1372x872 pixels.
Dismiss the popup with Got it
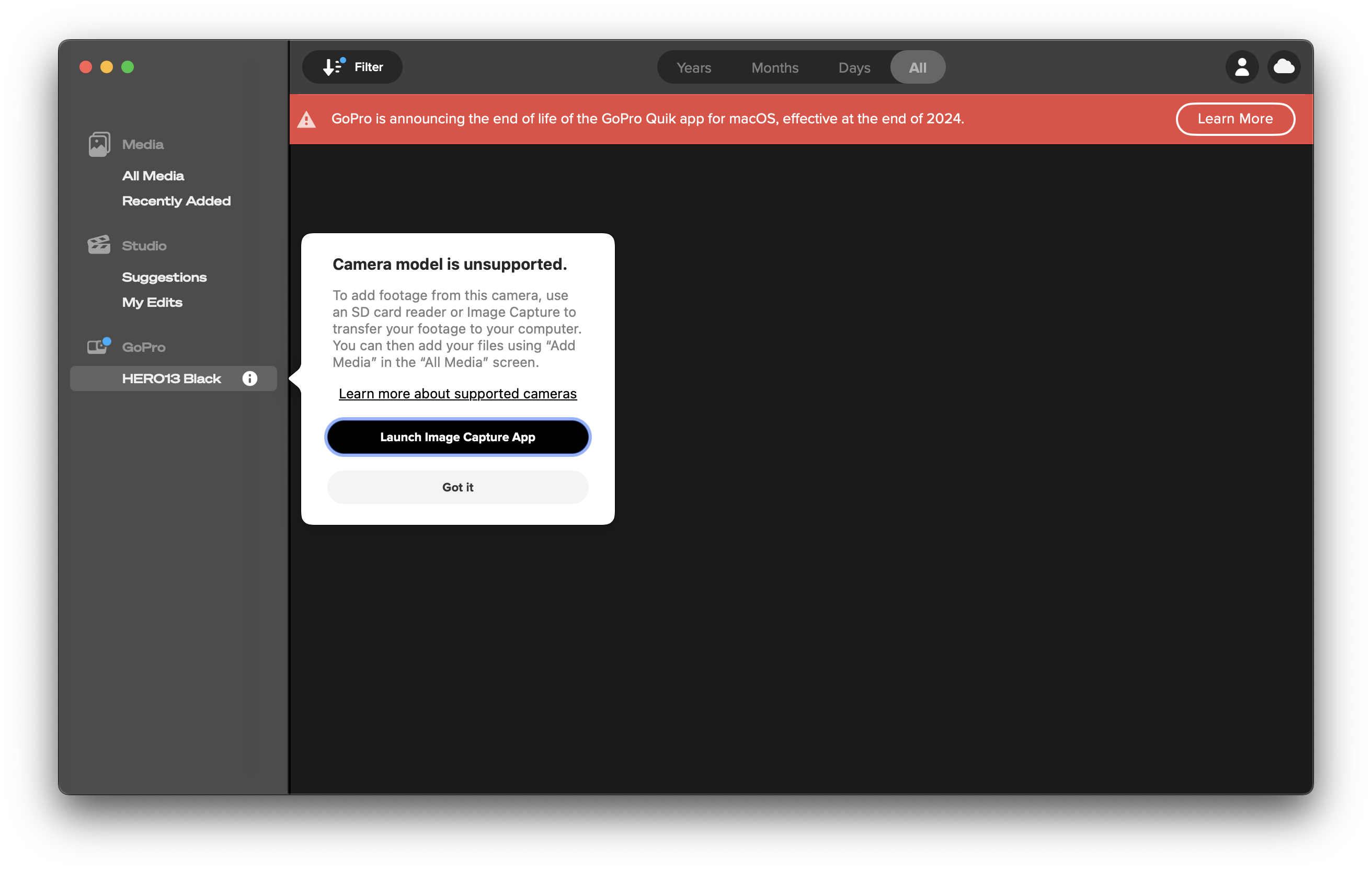458,488
